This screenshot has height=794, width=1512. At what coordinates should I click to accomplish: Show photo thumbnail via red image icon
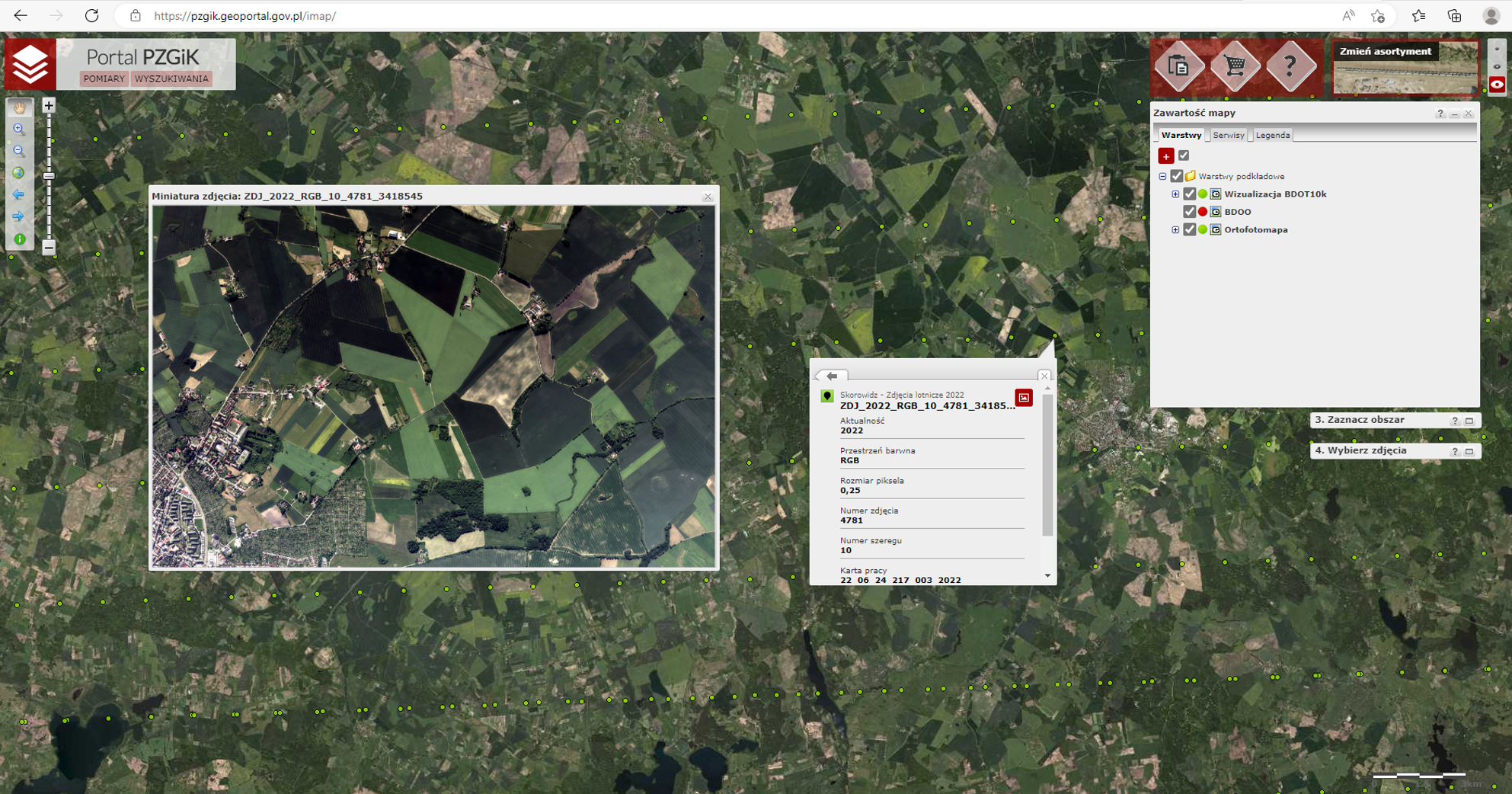coord(1024,398)
